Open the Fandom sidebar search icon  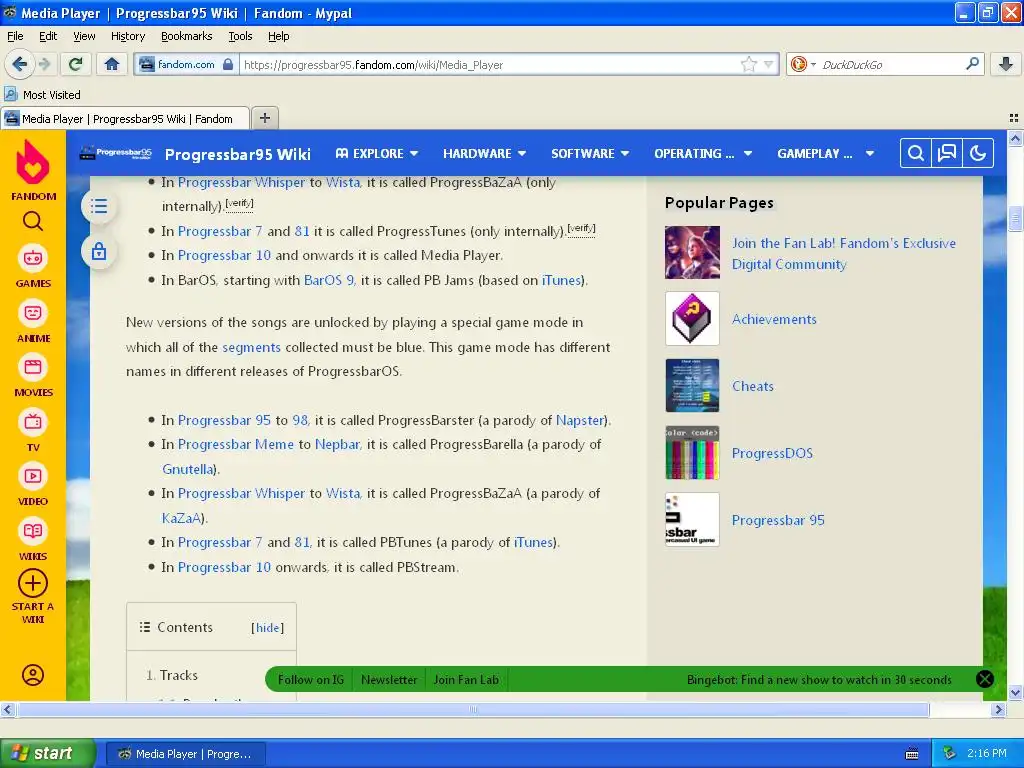(33, 222)
